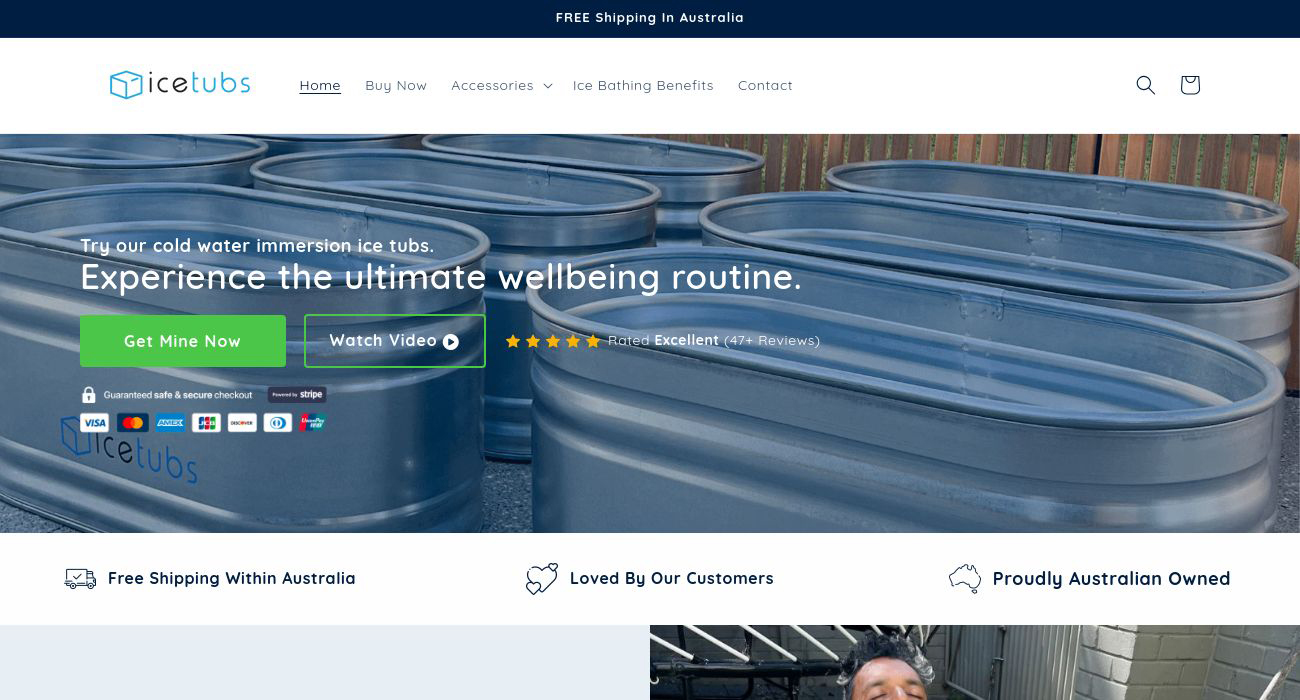
Task: Click the padlock secure checkout icon
Action: click(89, 395)
